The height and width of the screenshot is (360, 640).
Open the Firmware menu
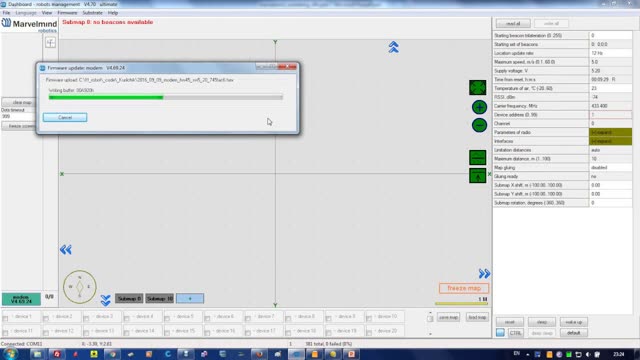pyautogui.click(x=67, y=13)
